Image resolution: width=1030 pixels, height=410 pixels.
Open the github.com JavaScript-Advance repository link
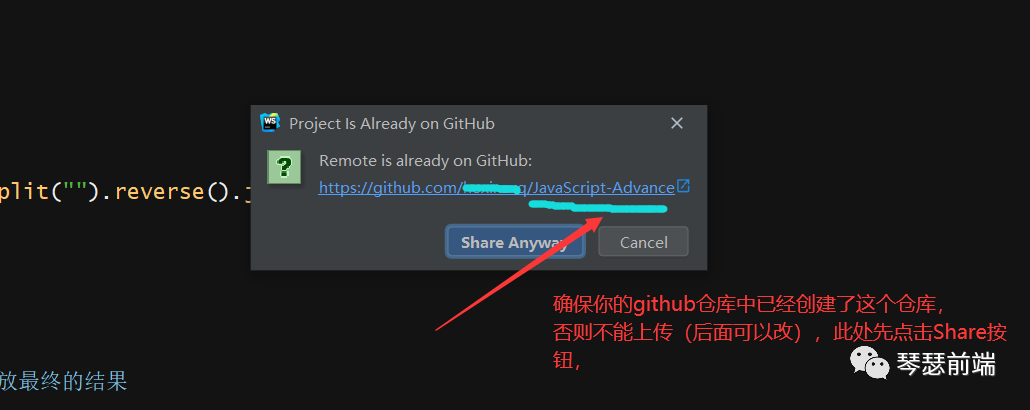[497, 188]
